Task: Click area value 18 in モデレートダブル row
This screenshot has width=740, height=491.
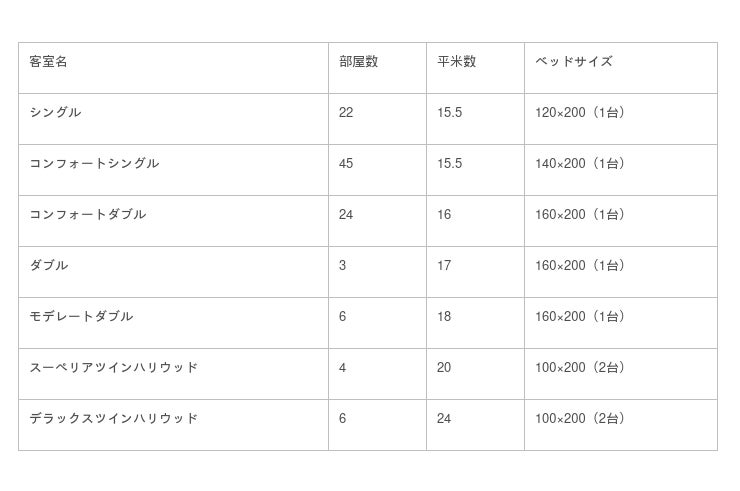Action: [x=444, y=317]
